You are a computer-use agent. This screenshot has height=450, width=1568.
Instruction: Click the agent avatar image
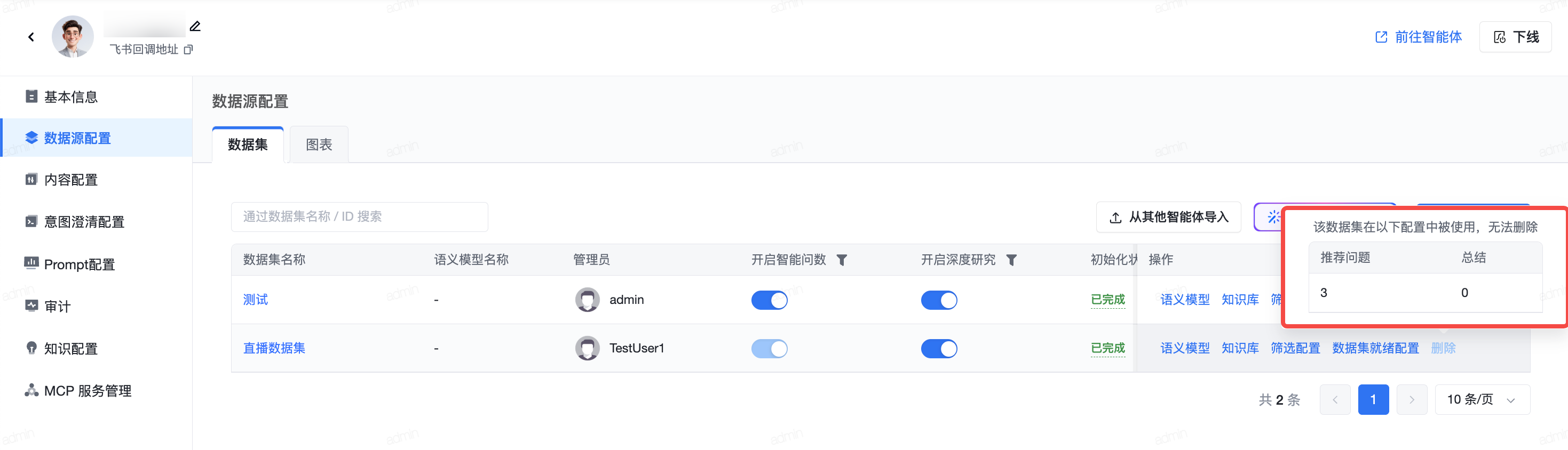(73, 36)
